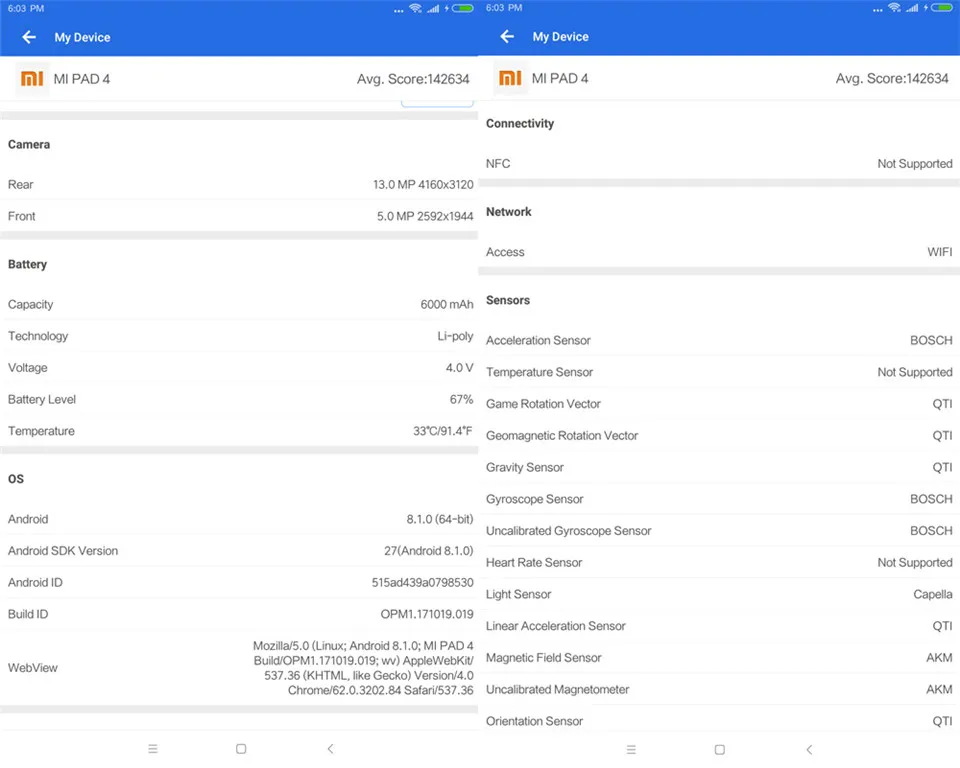Screen dimensions: 960x768
Task: Tap the Android 8.1.0 (64-bit) value
Action: click(x=440, y=519)
